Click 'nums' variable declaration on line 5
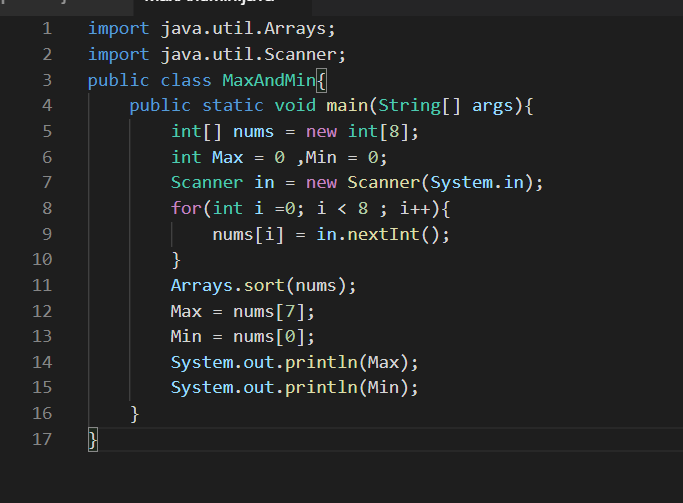The image size is (683, 503). 253,132
